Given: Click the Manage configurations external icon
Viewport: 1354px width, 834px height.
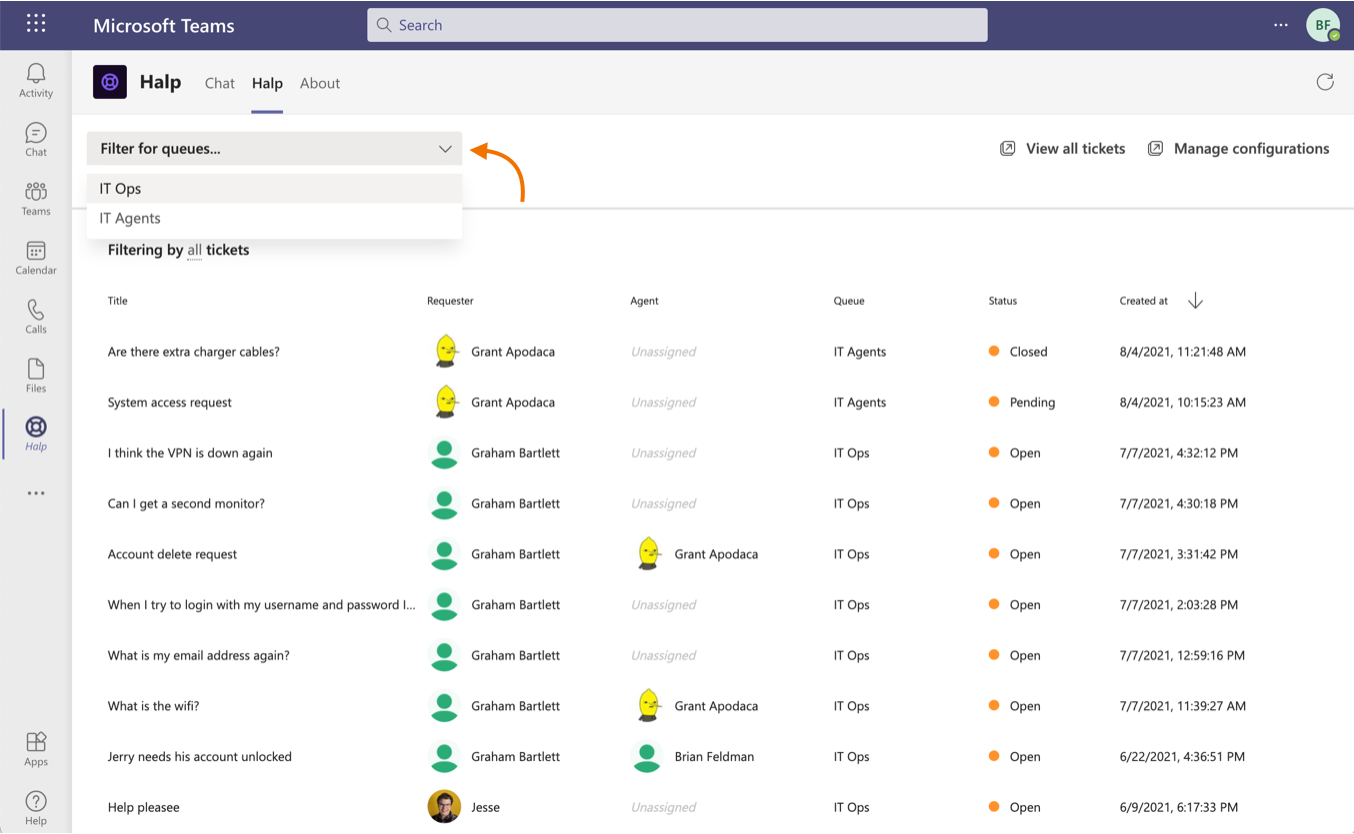Looking at the screenshot, I should 1155,148.
